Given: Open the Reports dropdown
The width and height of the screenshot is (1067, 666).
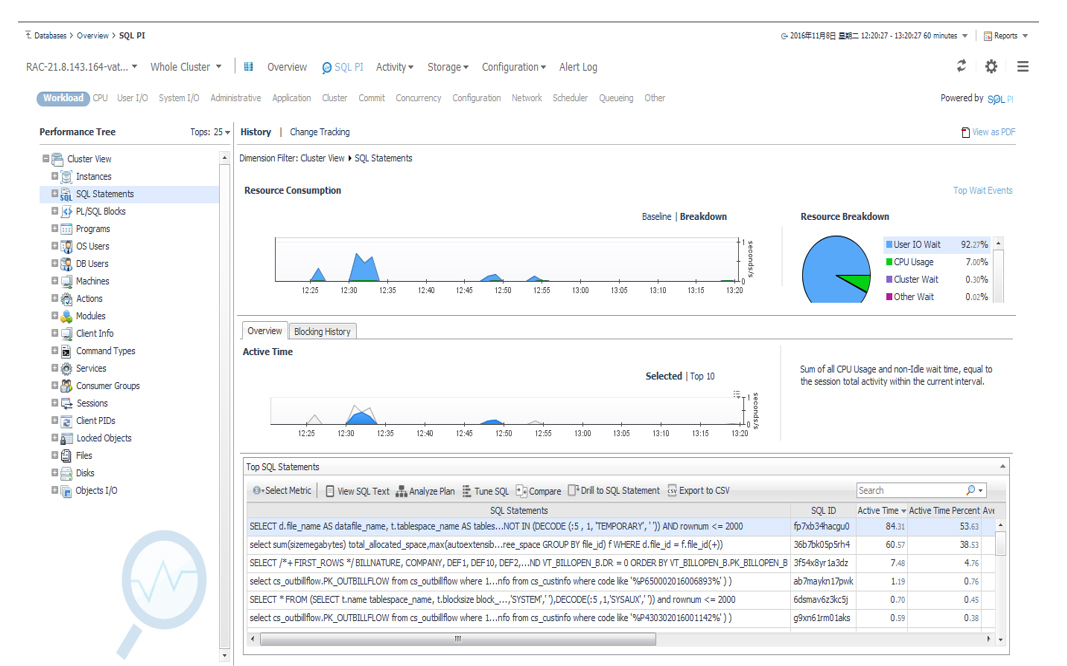Looking at the screenshot, I should pos(1006,36).
